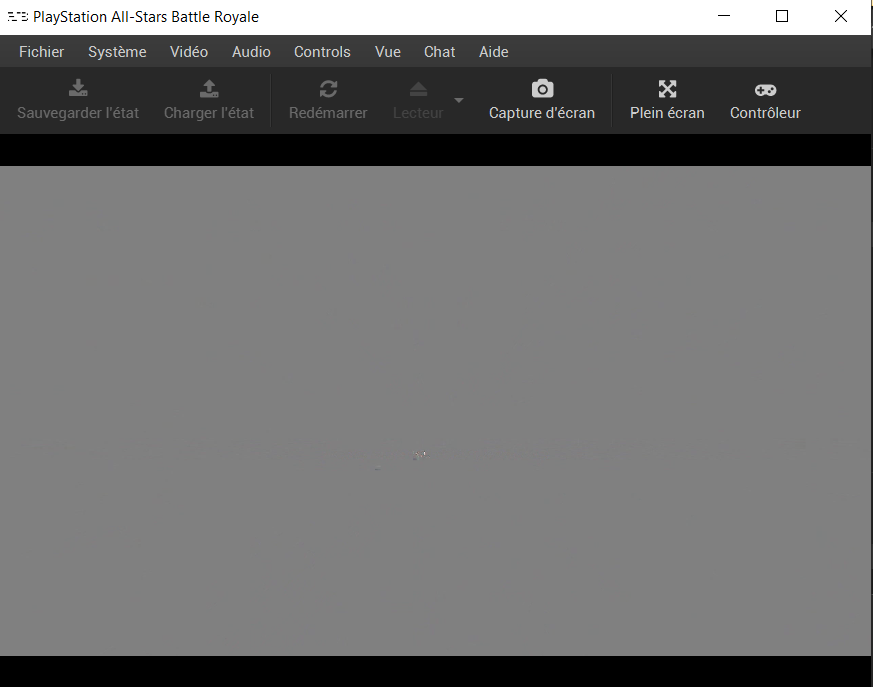Open the Aide help menu

(x=493, y=52)
